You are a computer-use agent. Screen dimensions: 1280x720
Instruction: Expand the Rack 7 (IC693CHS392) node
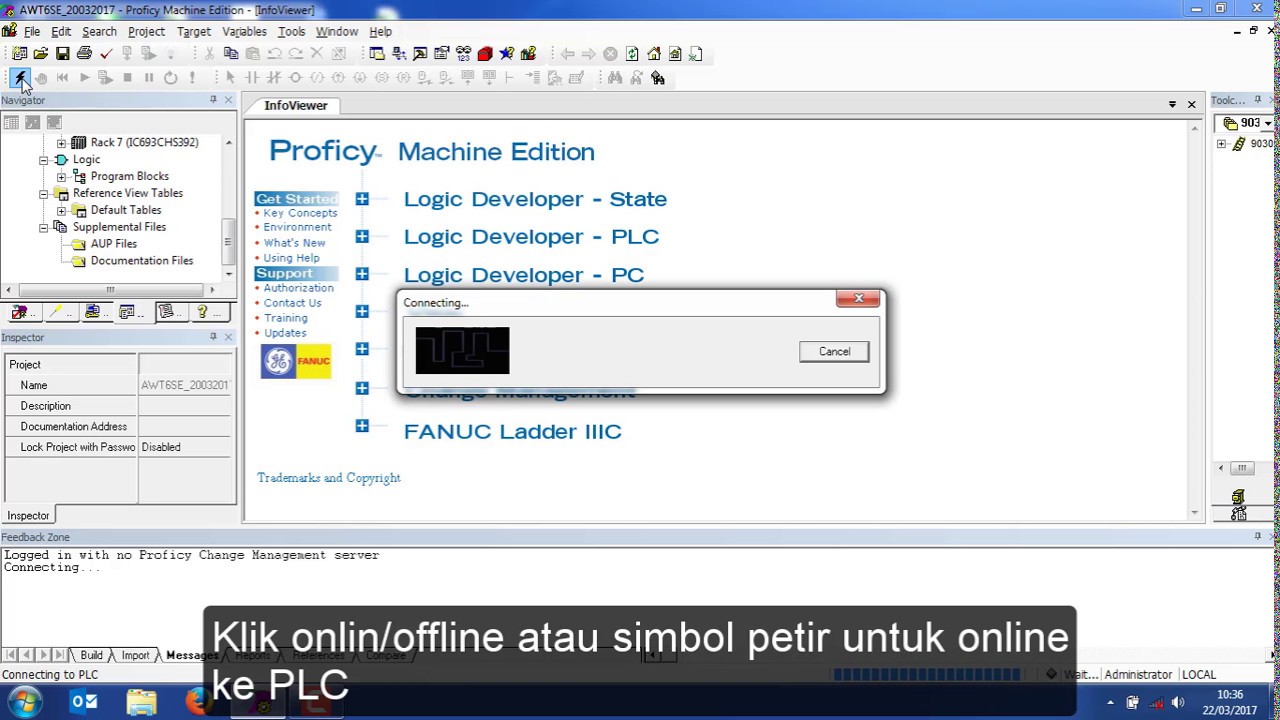coord(61,143)
